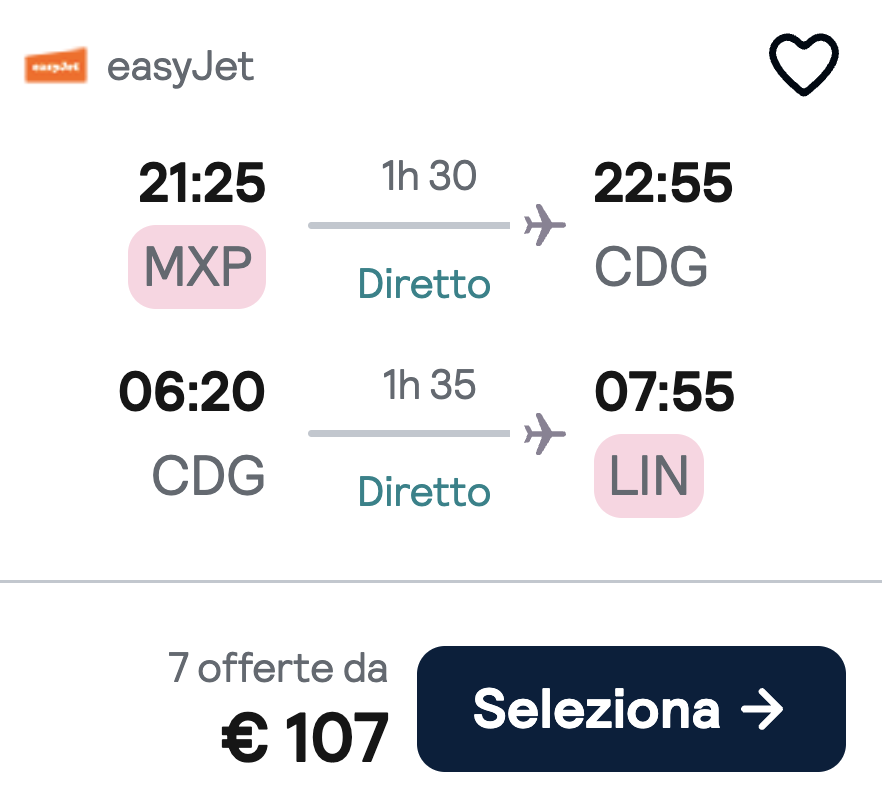Viewport: 882px width, 804px height.
Task: Click the 21:25 departure time
Action: tap(202, 184)
